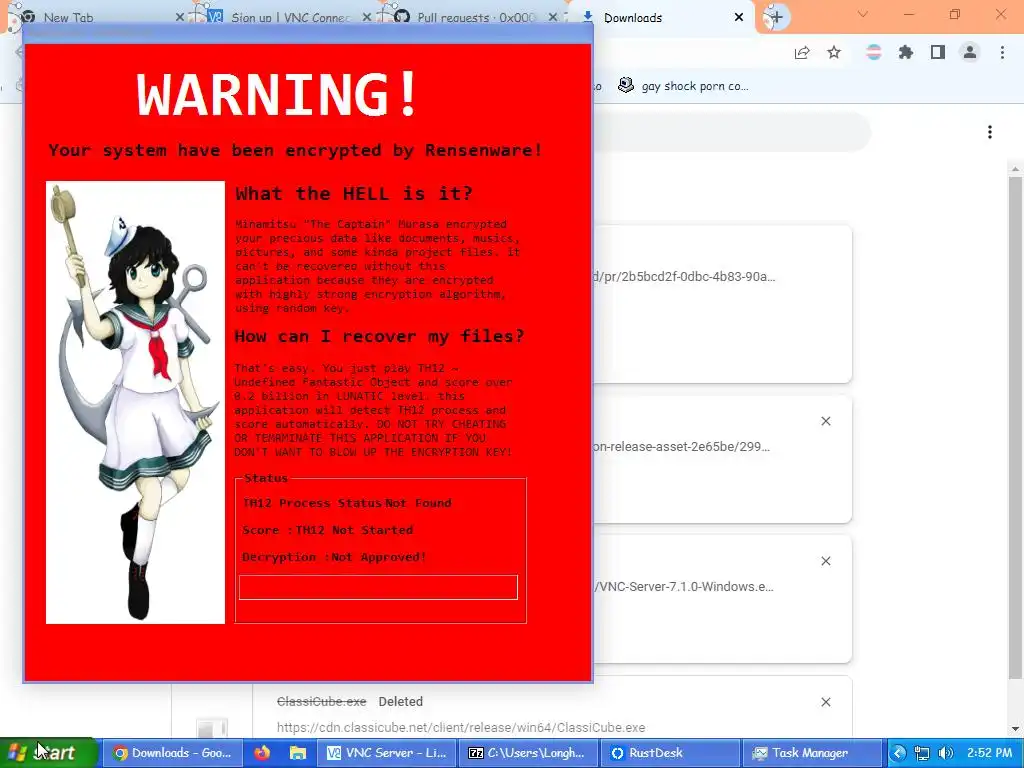The height and width of the screenshot is (768, 1024).
Task: Click the 'Score : TH12 Not Started' line
Action: (327, 530)
